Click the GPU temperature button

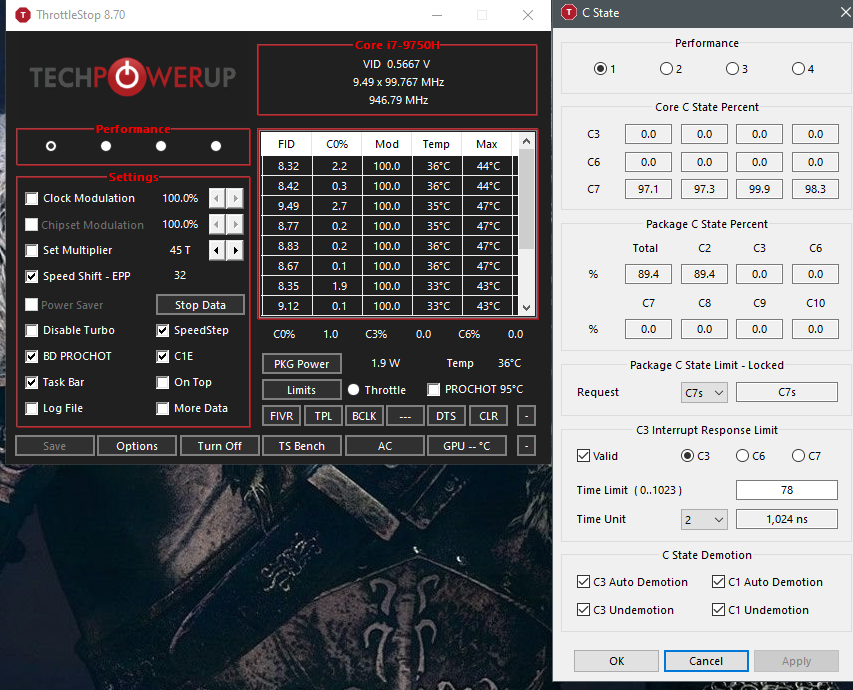tap(467, 446)
